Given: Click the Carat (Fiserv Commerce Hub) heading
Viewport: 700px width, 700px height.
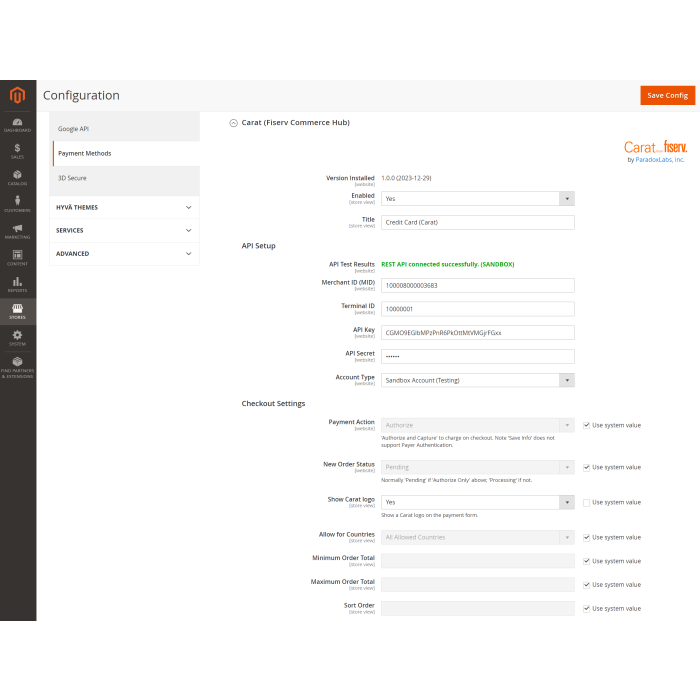Looking at the screenshot, I should point(296,122).
